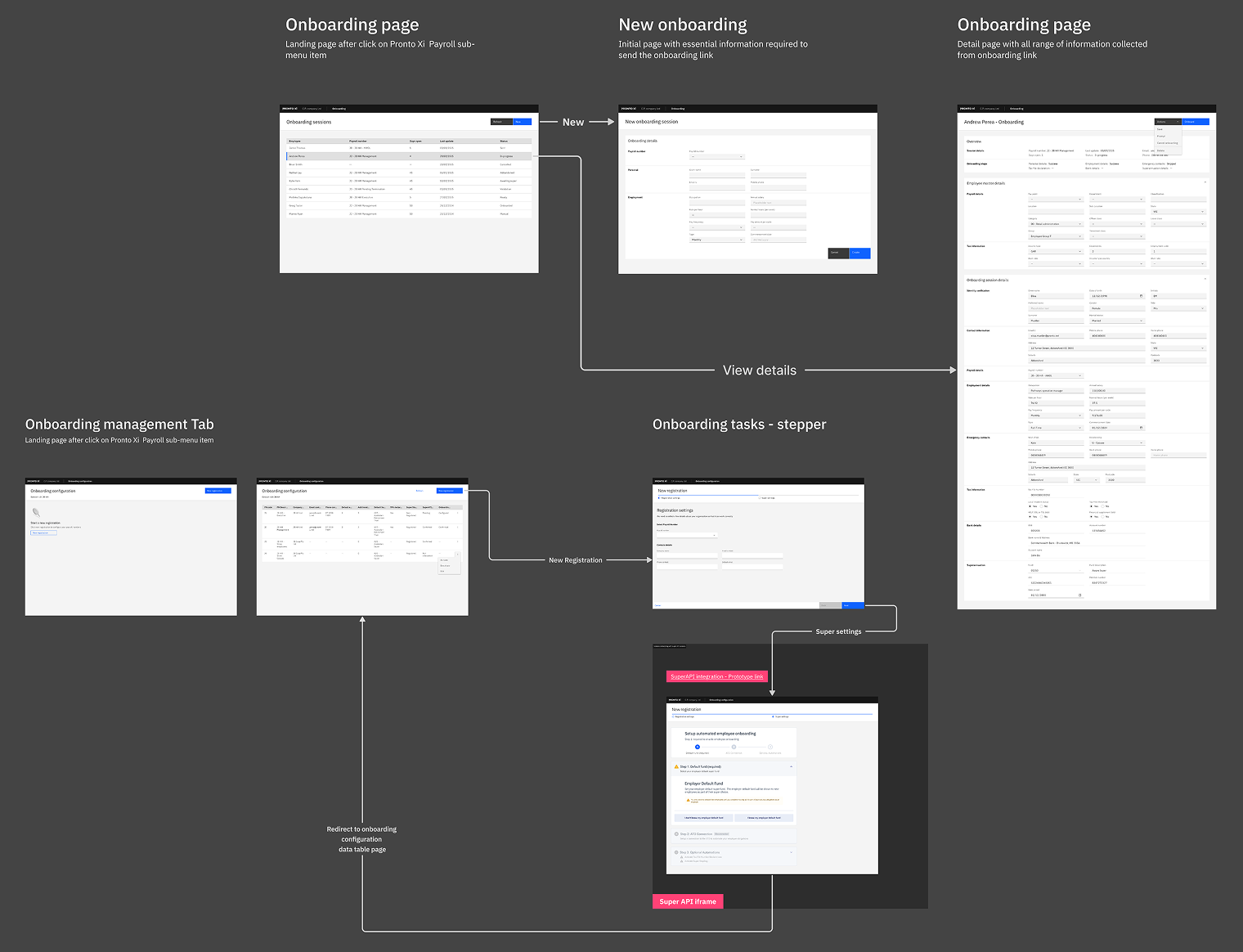Select the Andrew Perea row in sessions table
The height and width of the screenshot is (952, 1243).
tap(409, 156)
